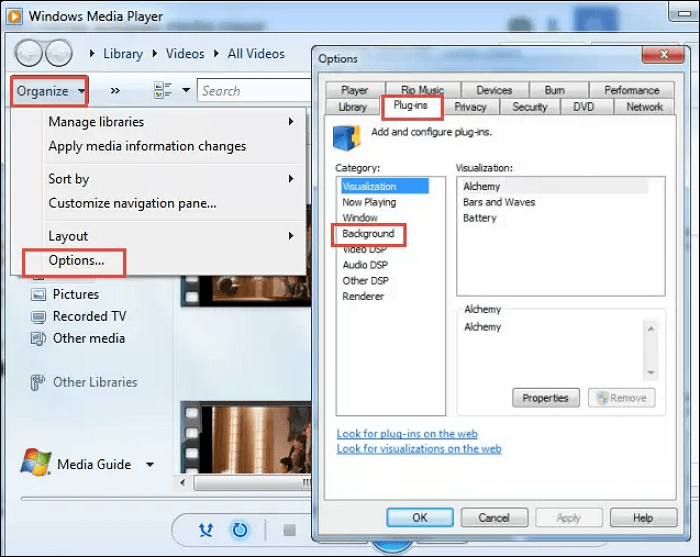The width and height of the screenshot is (700, 557).
Task: Click the horizontal scrollbar thumb in the library
Action: tap(252, 482)
